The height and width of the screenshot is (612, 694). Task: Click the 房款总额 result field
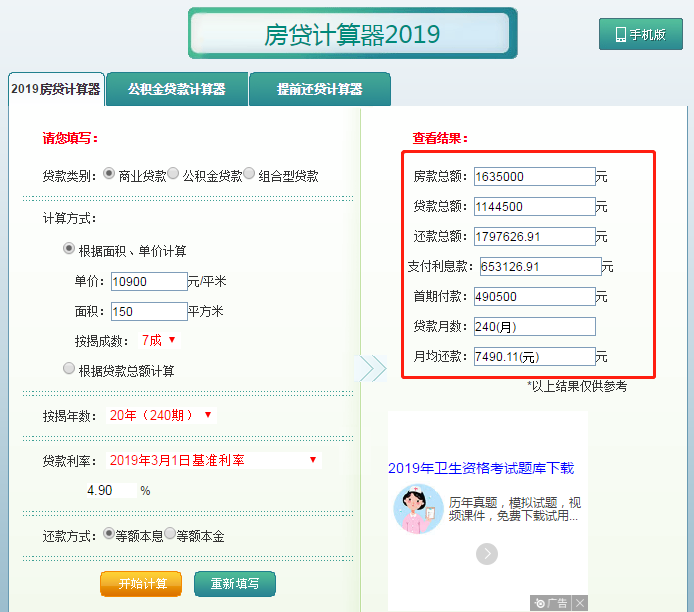535,177
